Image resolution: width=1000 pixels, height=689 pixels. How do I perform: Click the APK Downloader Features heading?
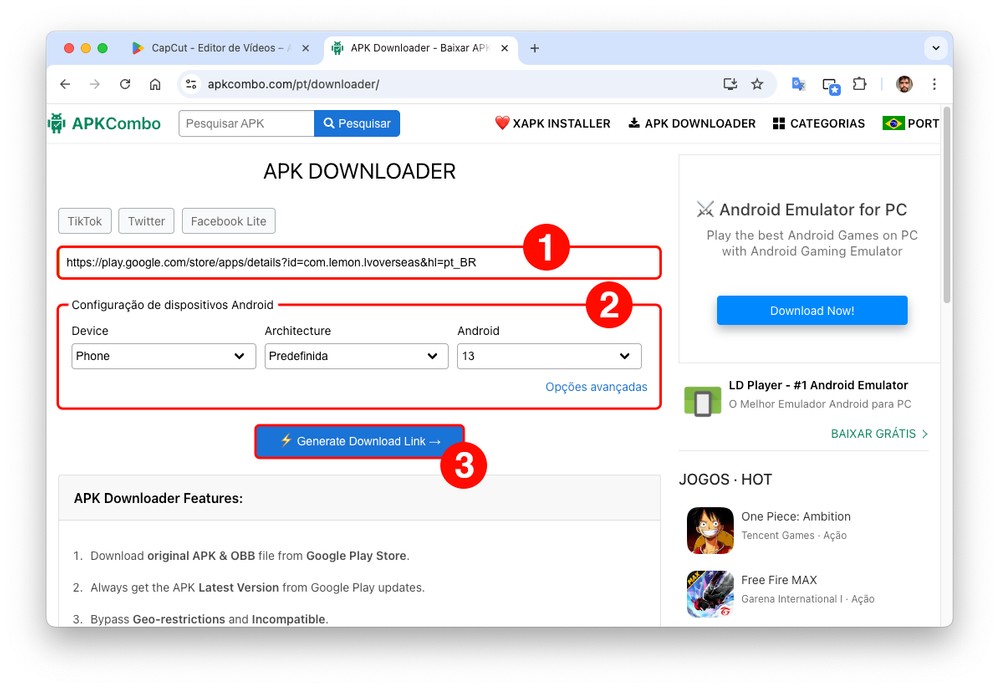coord(158,498)
